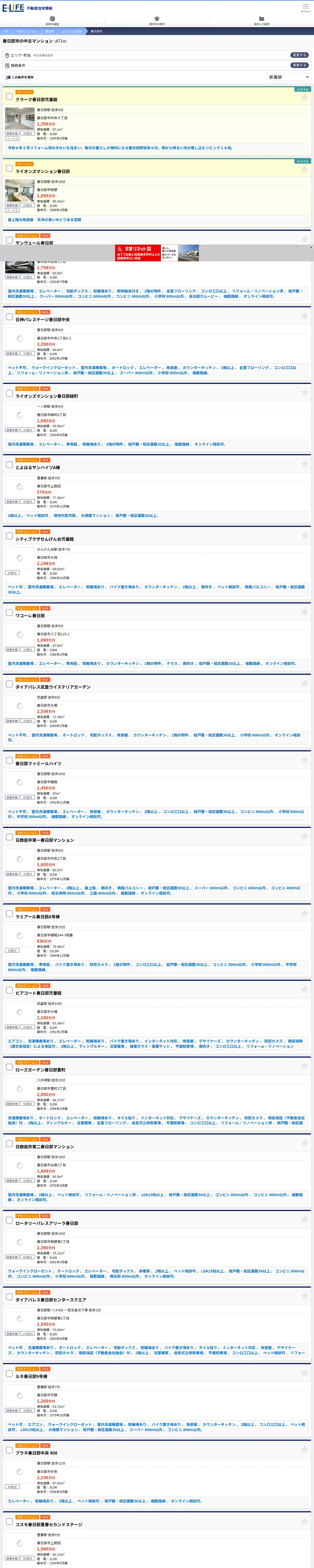Click the 1,980万円 price text
The height and width of the screenshot is (1568, 314).
[46, 1549]
